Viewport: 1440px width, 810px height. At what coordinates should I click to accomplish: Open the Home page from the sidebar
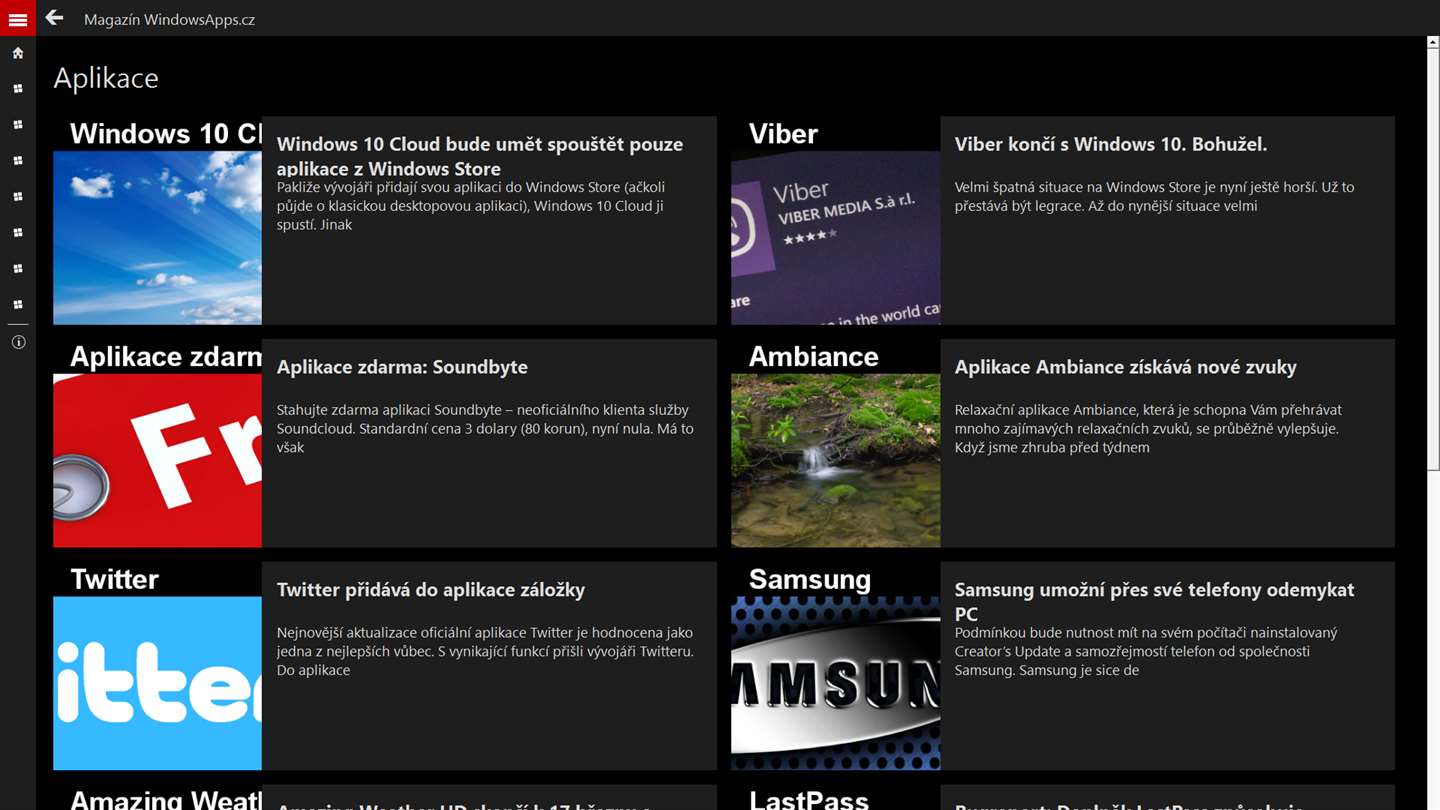pos(17,53)
